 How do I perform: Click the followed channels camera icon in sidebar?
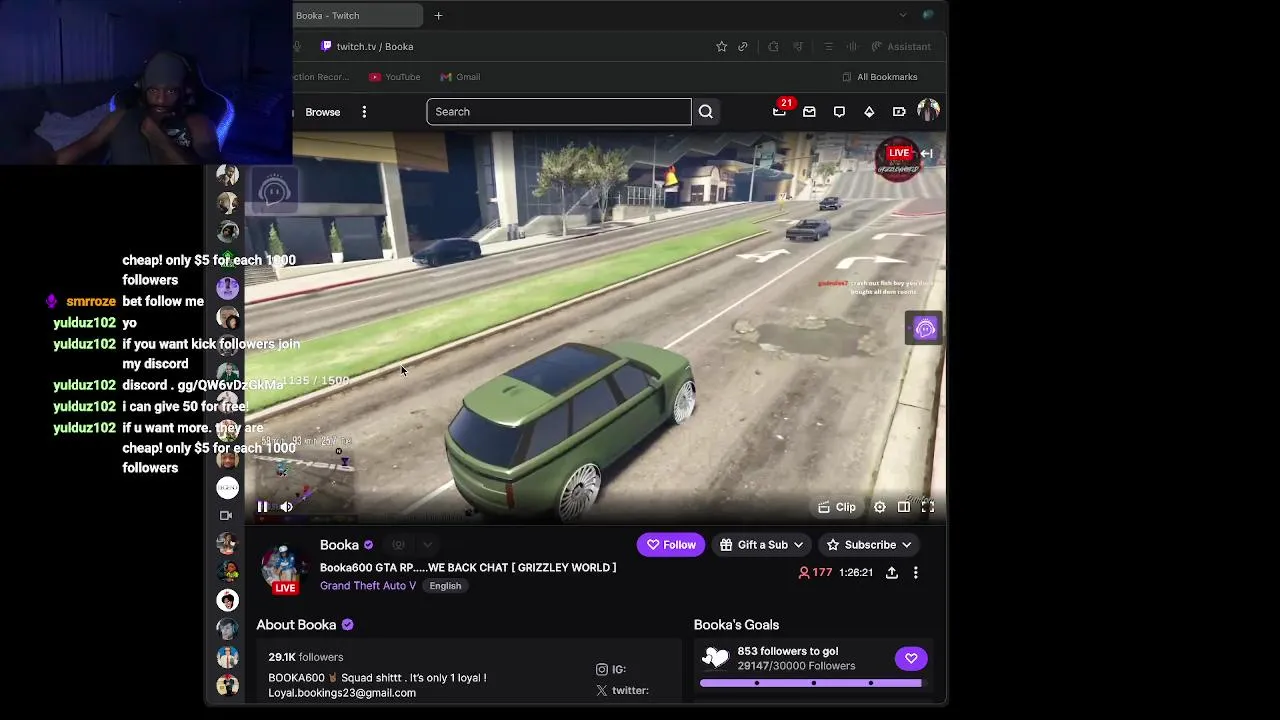pos(226,516)
